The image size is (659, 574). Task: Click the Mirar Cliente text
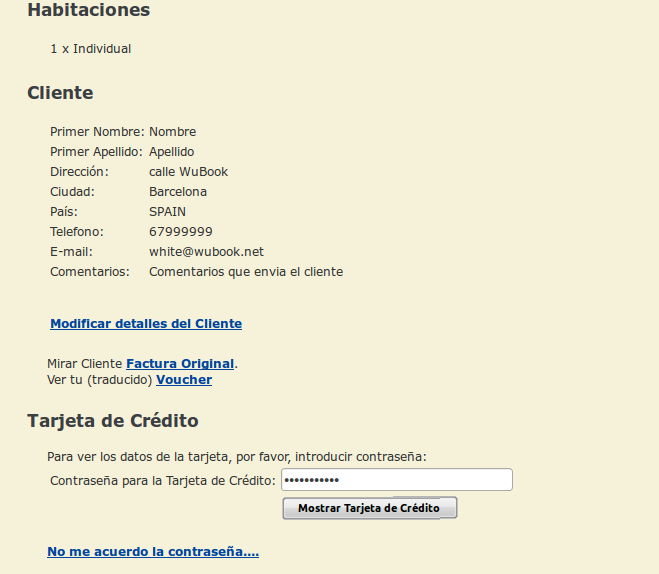tap(84, 363)
